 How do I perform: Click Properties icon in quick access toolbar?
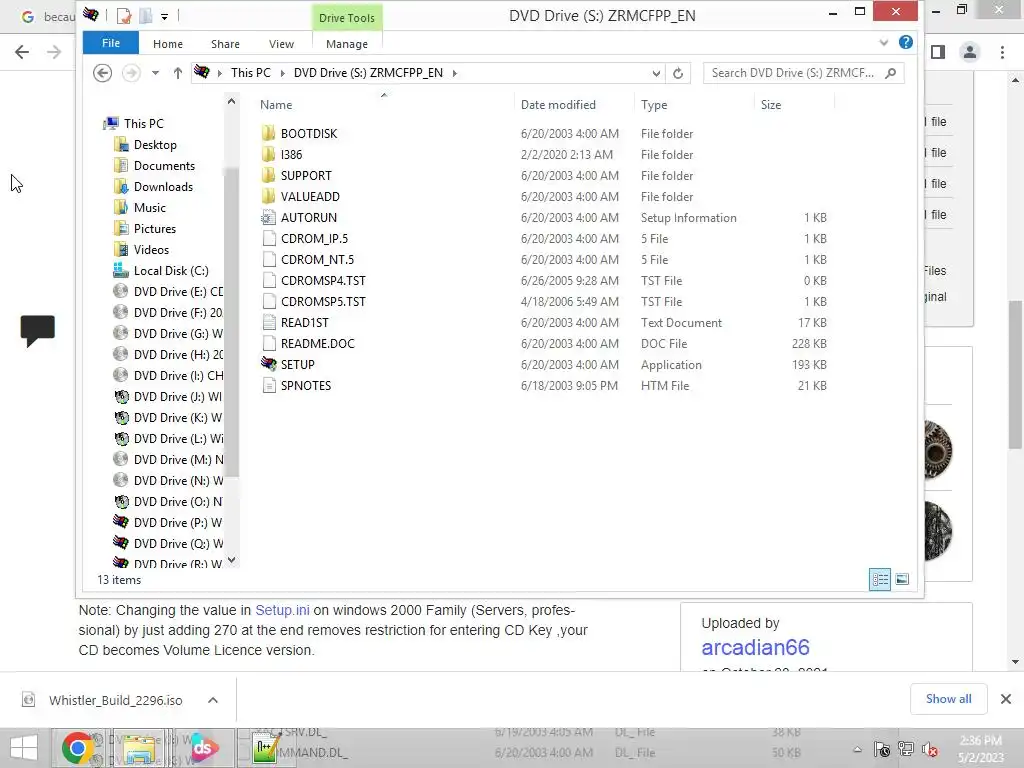pos(123,16)
